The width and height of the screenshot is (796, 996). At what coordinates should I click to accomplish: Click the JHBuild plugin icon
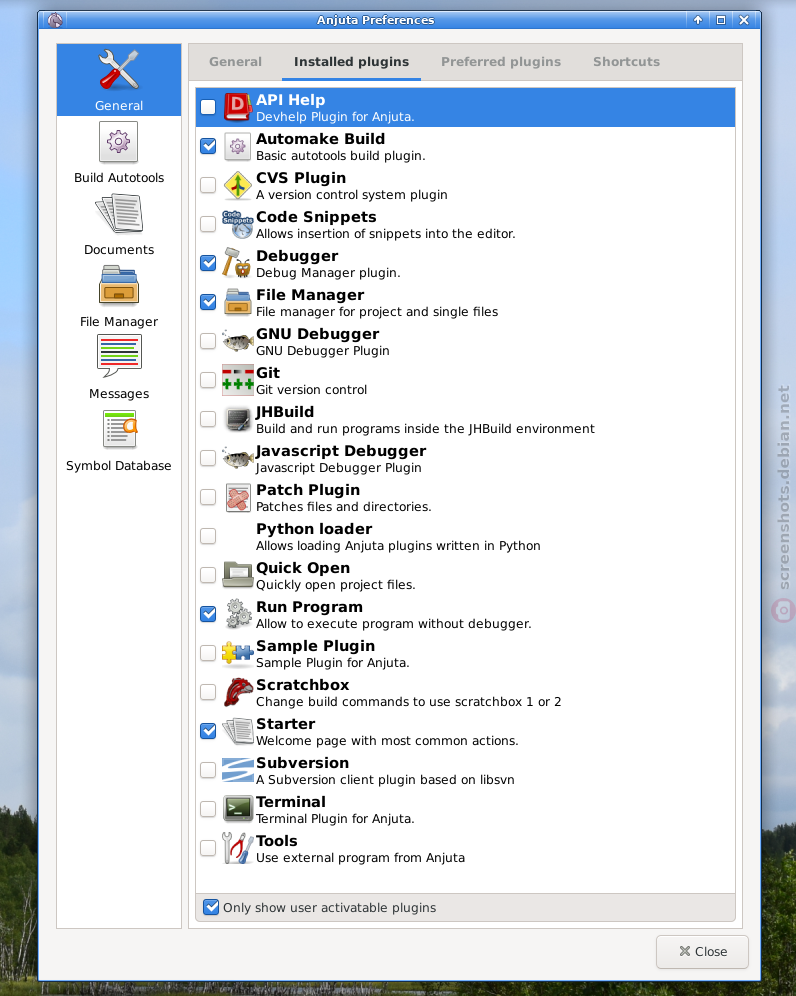tap(238, 419)
